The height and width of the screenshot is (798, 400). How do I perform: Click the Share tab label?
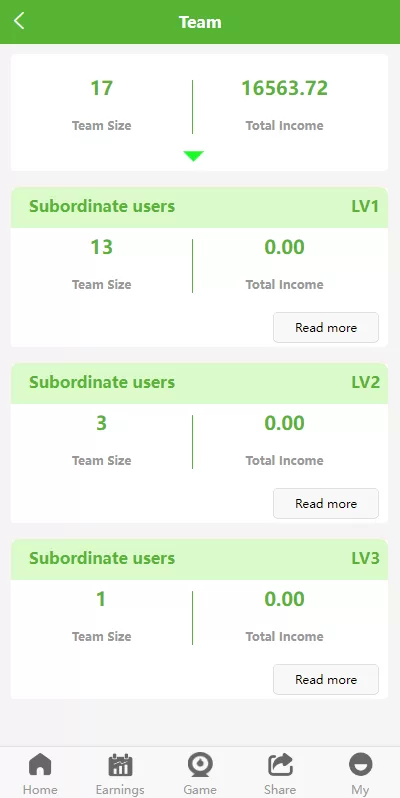pyautogui.click(x=280, y=789)
